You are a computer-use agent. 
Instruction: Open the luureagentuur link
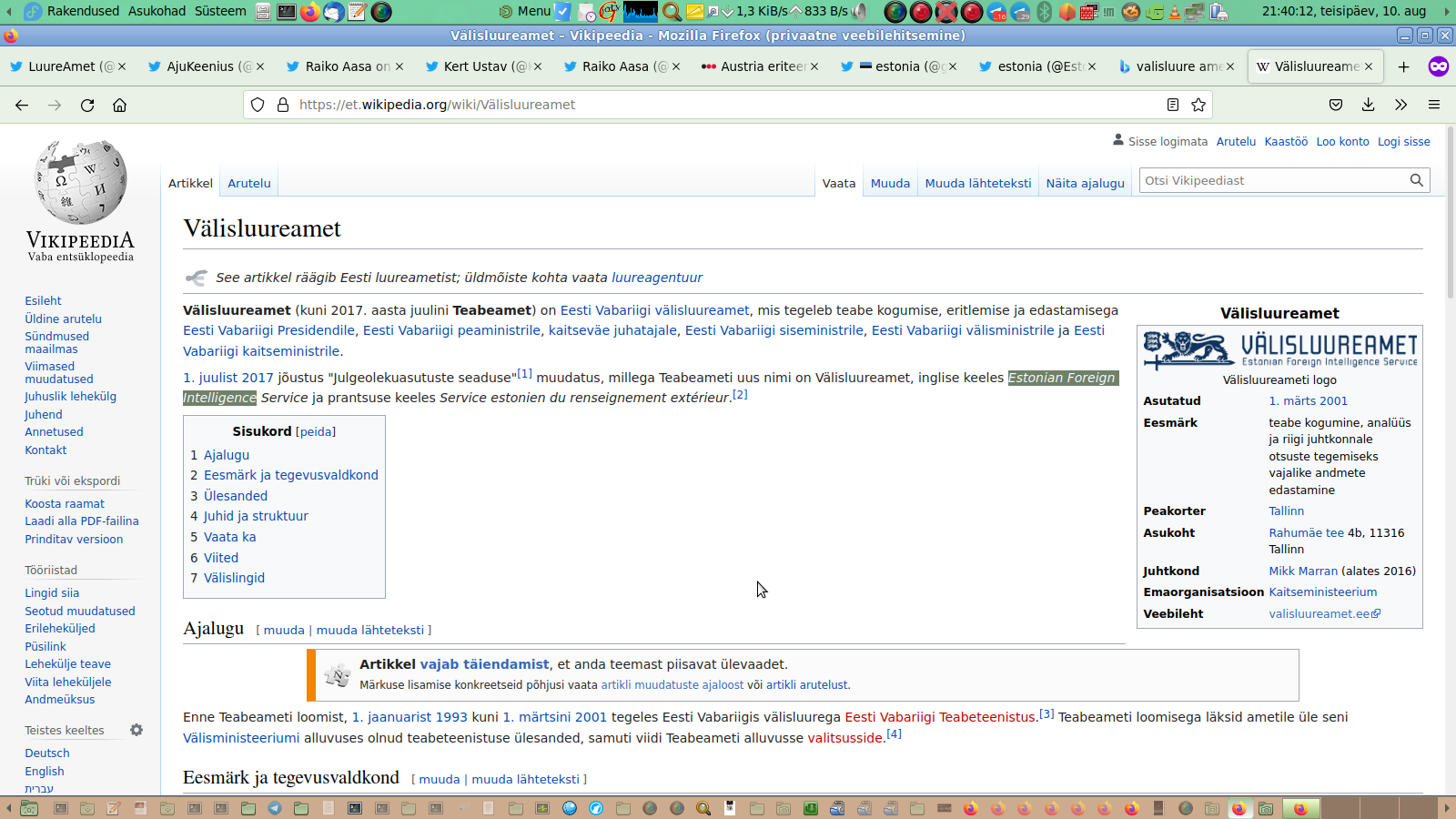tap(657, 278)
